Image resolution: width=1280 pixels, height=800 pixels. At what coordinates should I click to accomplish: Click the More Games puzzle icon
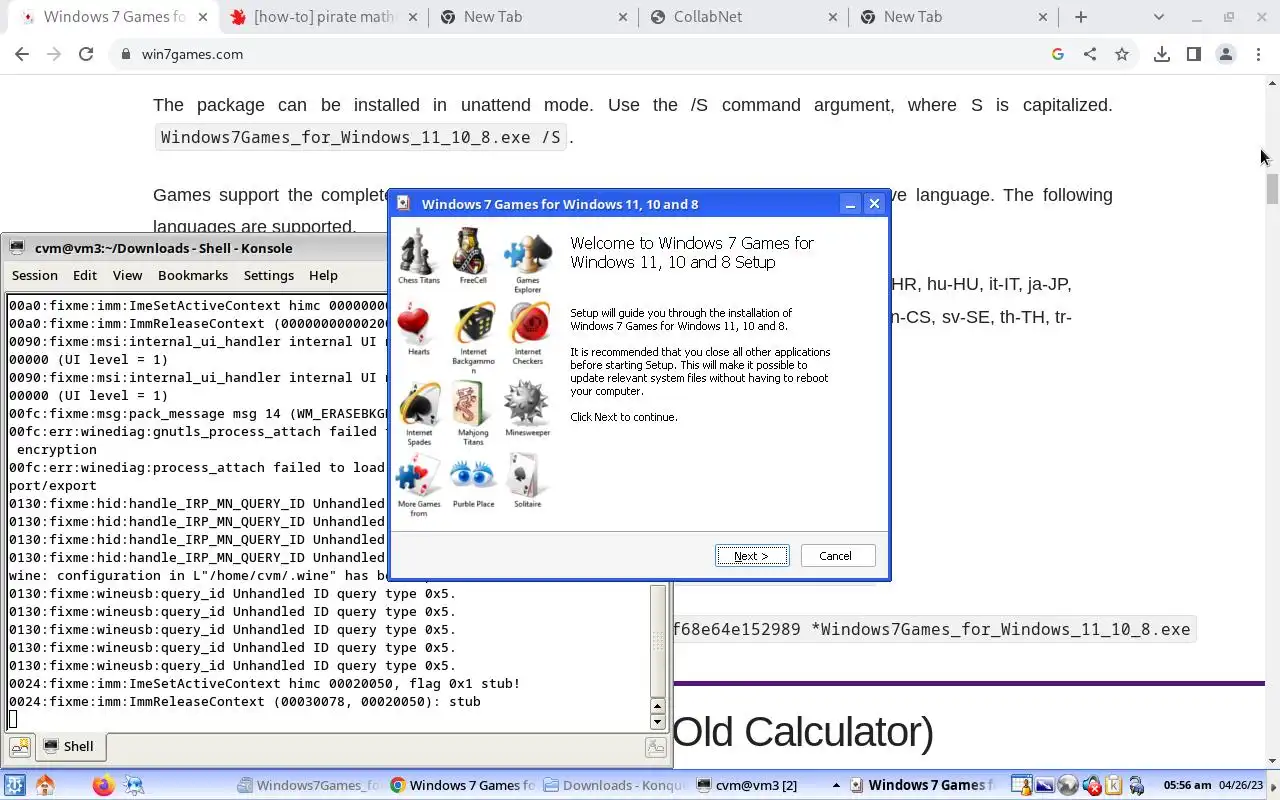coord(419,476)
